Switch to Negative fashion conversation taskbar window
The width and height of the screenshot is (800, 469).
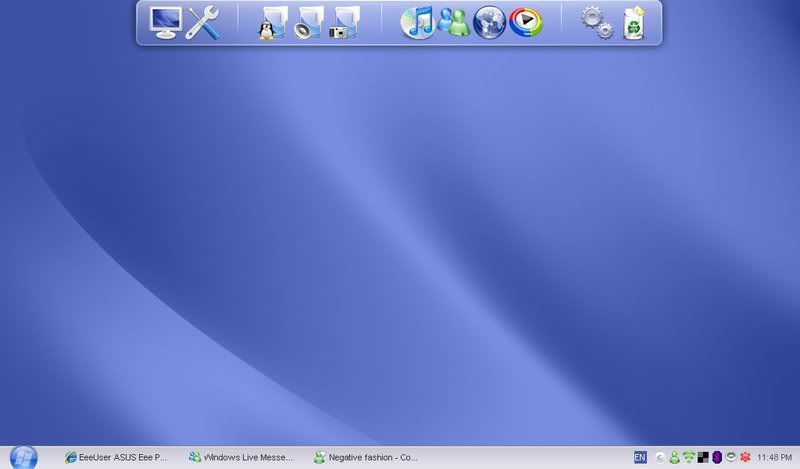pyautogui.click(x=366, y=457)
